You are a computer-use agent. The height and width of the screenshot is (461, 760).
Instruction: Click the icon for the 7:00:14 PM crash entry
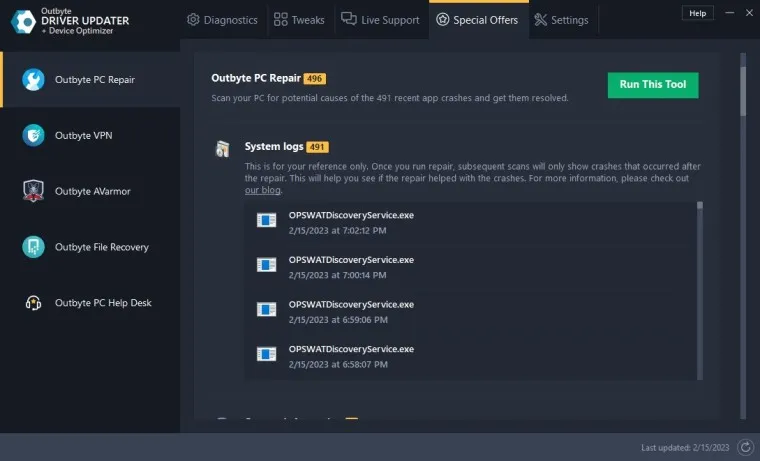(x=267, y=265)
